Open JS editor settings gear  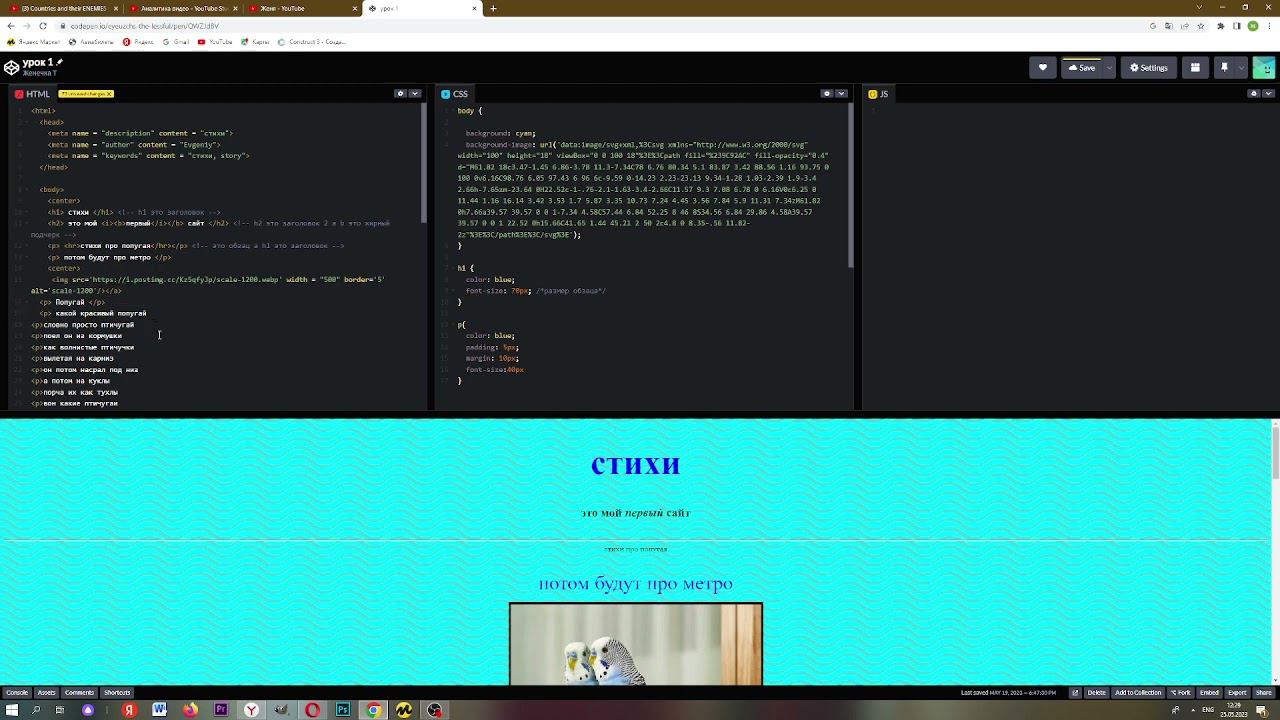1253,94
